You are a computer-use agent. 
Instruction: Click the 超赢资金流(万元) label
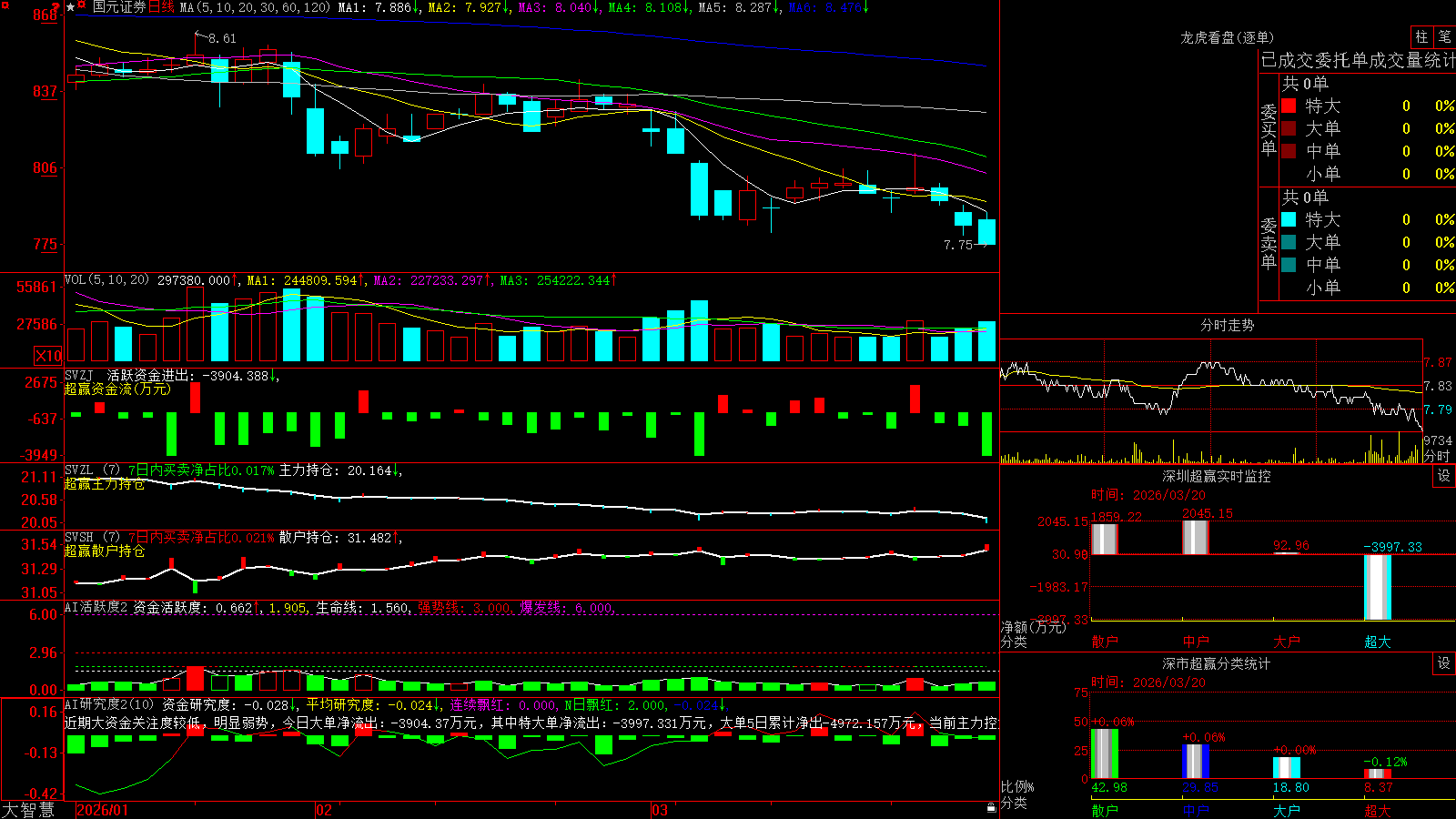(x=117, y=389)
